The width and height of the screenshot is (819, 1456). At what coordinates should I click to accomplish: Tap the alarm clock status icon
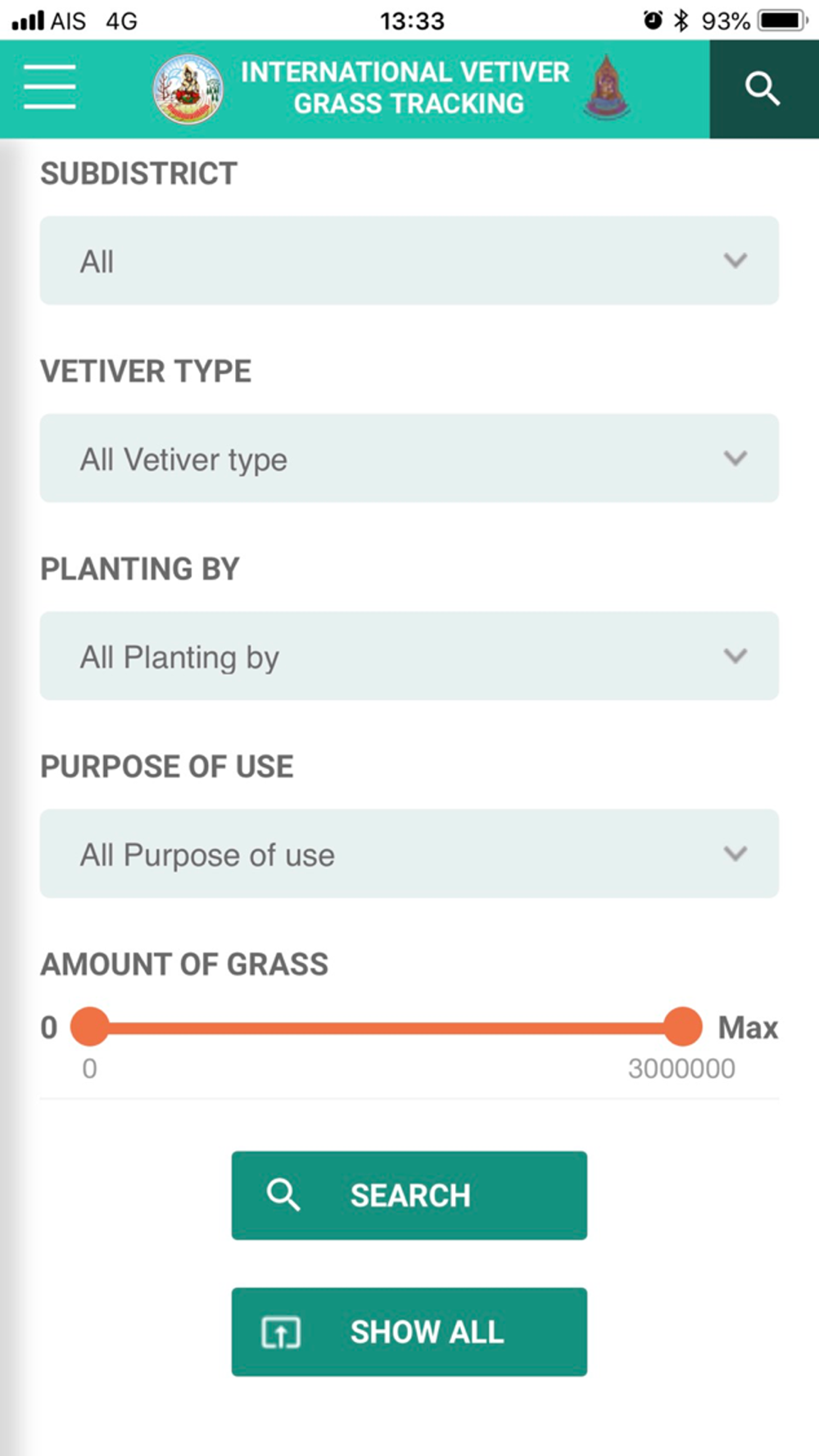(653, 20)
